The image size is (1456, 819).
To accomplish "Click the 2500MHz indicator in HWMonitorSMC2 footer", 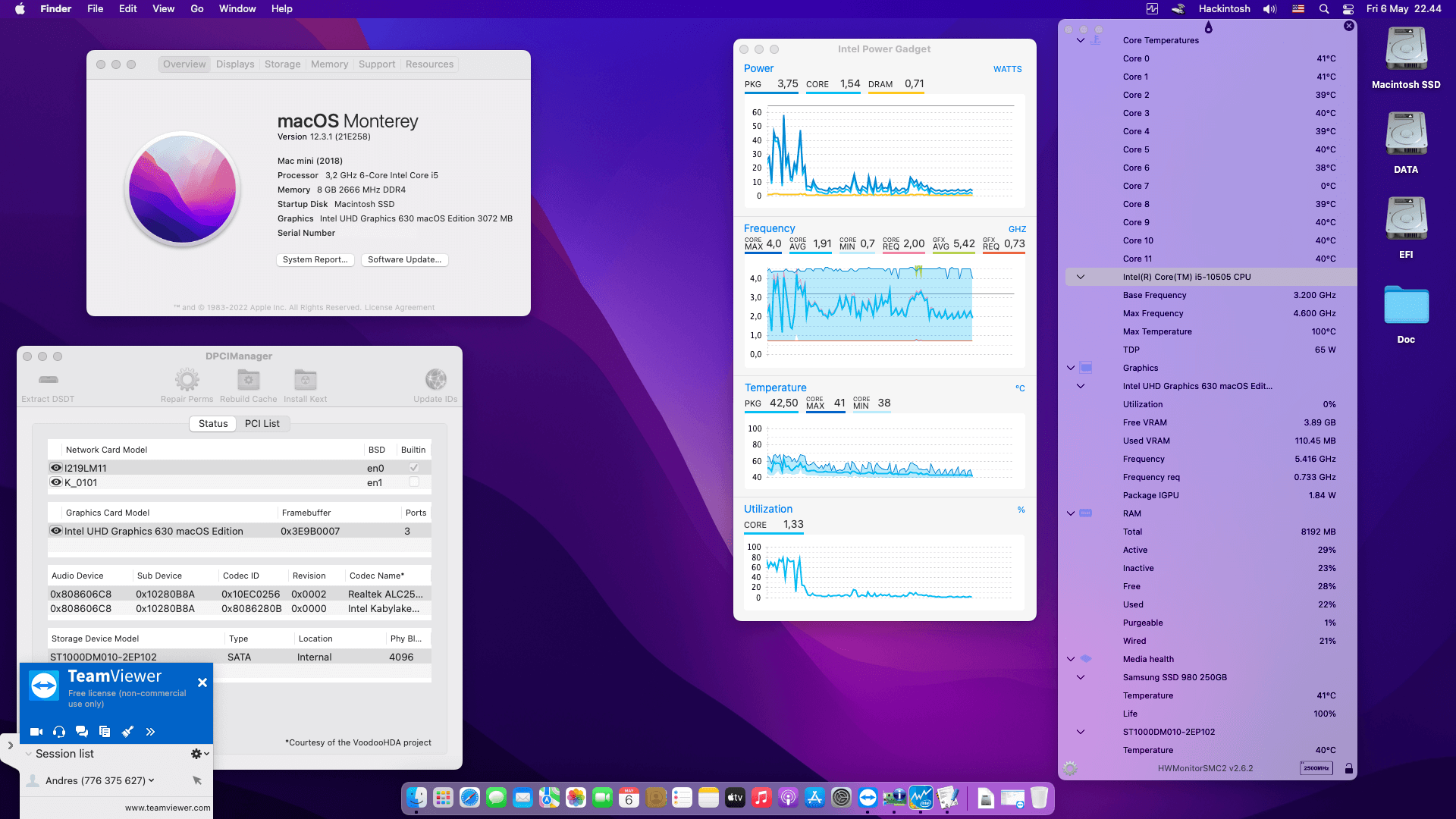I will (1316, 768).
